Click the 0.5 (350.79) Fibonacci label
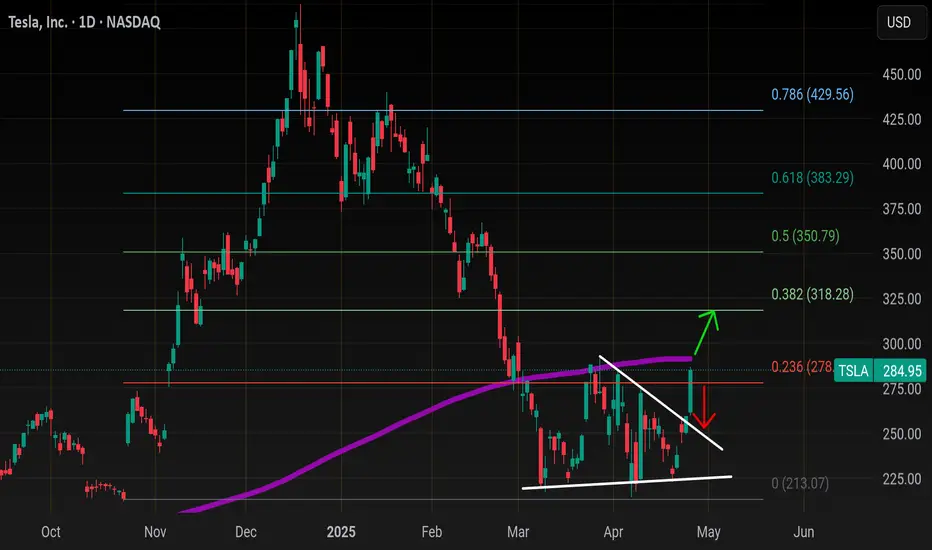 tap(805, 236)
